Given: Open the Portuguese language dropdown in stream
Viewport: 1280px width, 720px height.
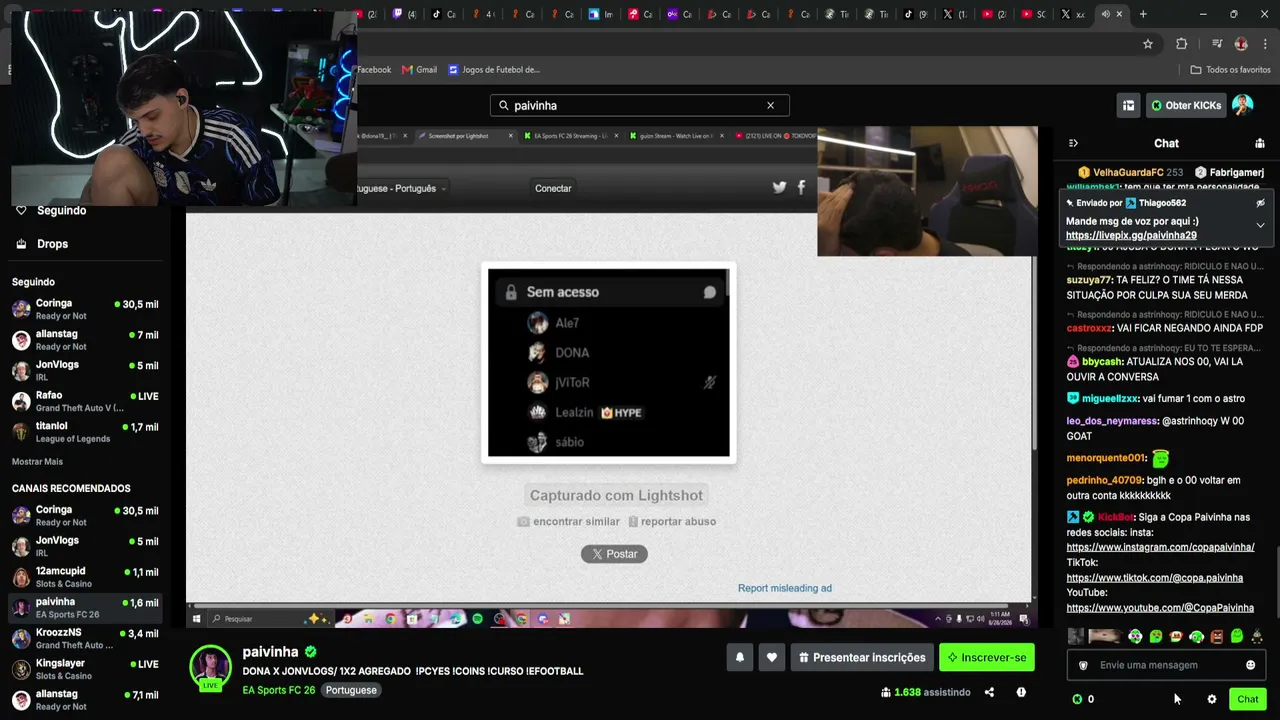Looking at the screenshot, I should (x=403, y=188).
